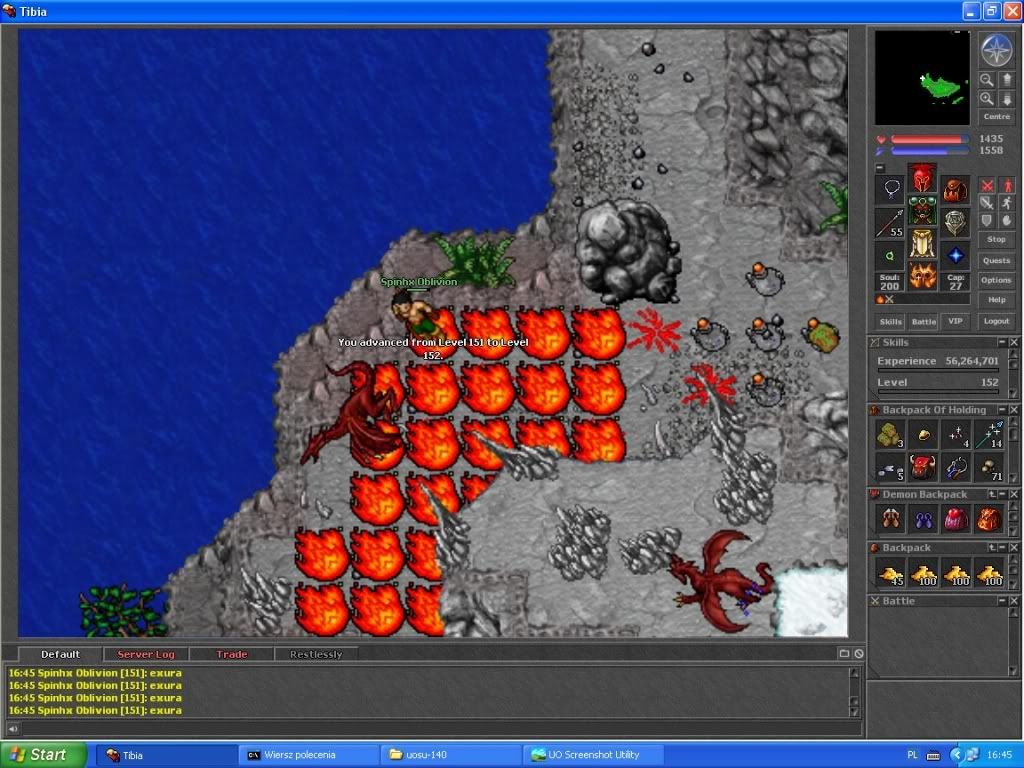Select the silver shield slot

point(955,223)
